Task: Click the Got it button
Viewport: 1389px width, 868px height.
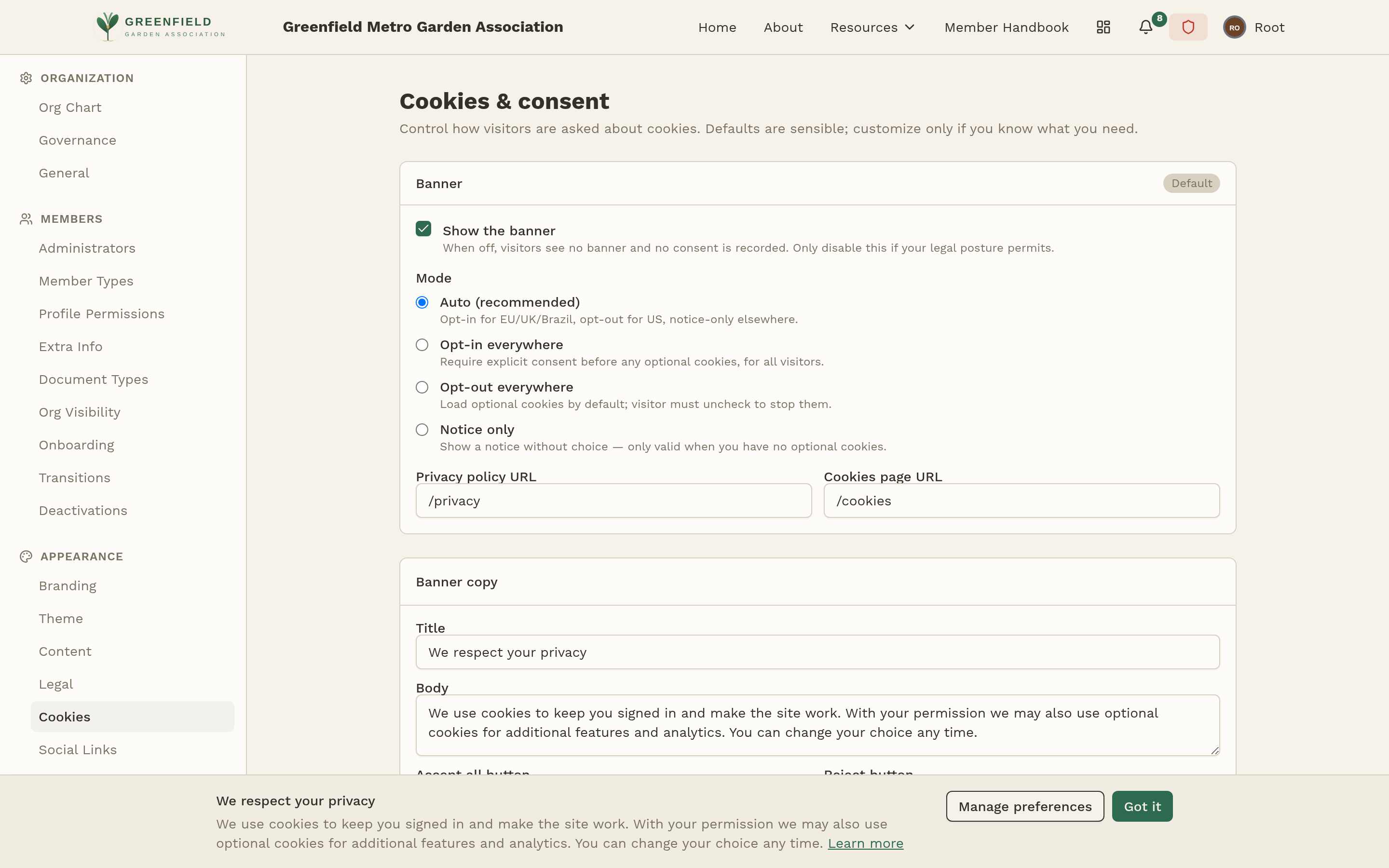Action: pyautogui.click(x=1141, y=806)
